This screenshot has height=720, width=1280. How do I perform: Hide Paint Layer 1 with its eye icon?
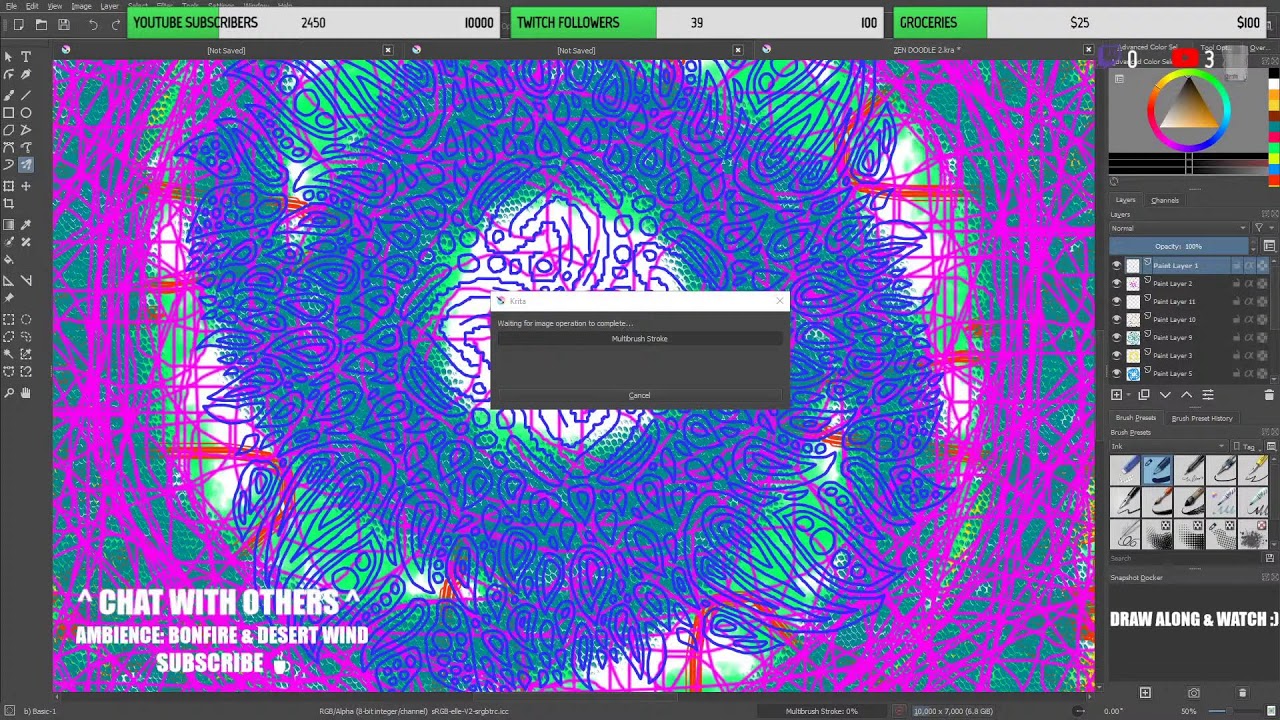[1117, 265]
